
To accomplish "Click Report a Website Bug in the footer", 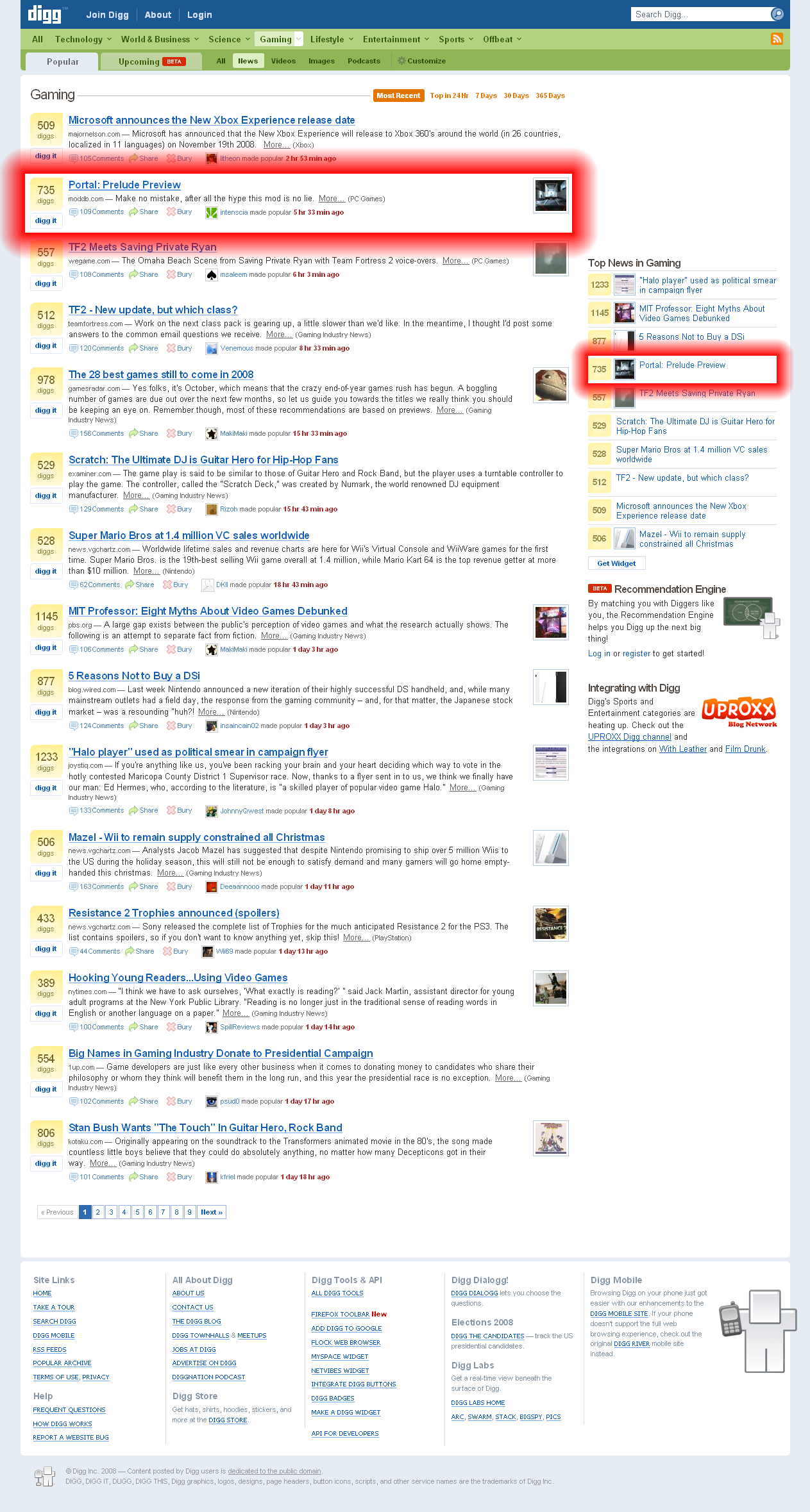I will tap(71, 1437).
